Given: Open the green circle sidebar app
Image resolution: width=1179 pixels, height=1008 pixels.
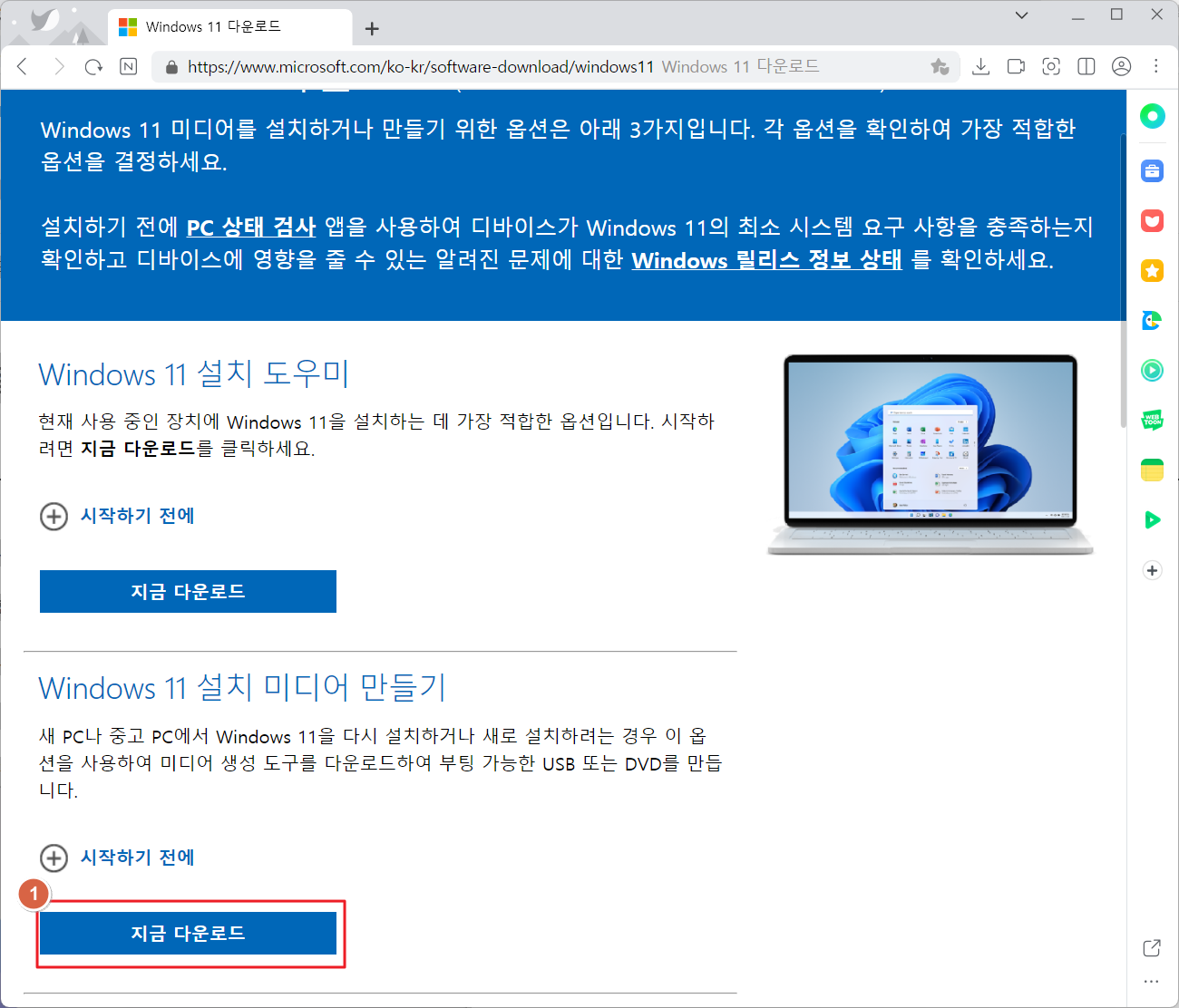Looking at the screenshot, I should click(1152, 115).
